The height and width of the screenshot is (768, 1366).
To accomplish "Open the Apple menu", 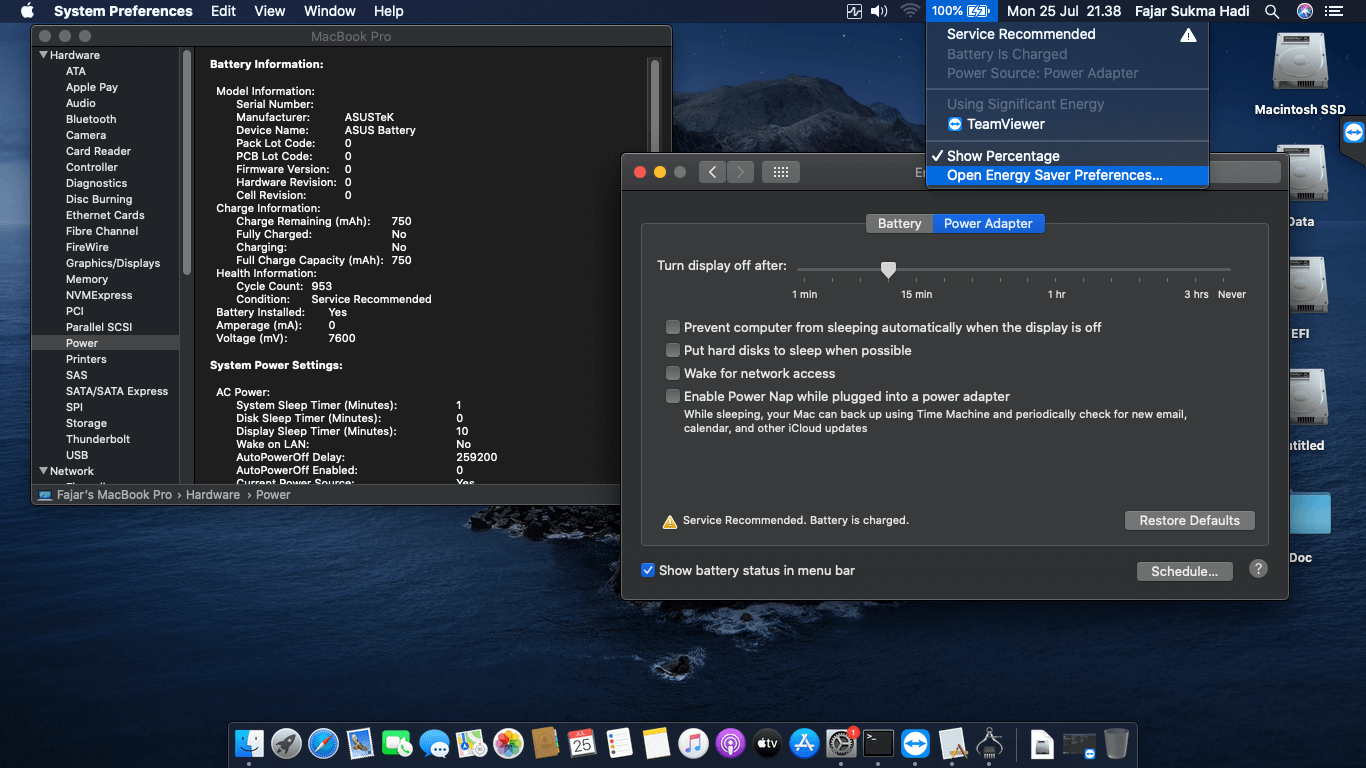I will tap(27, 11).
